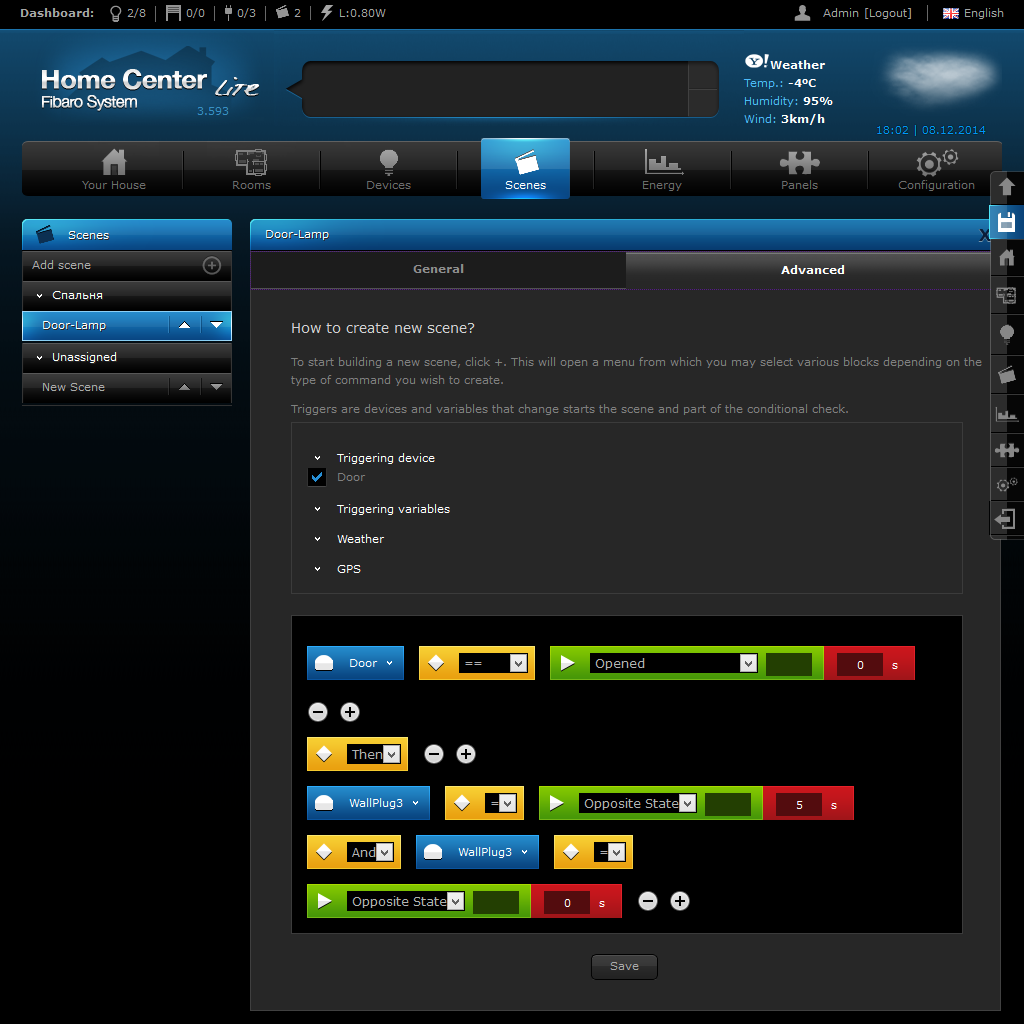Open the Scenes clapperboard tab
The image size is (1024, 1024).
tap(525, 168)
